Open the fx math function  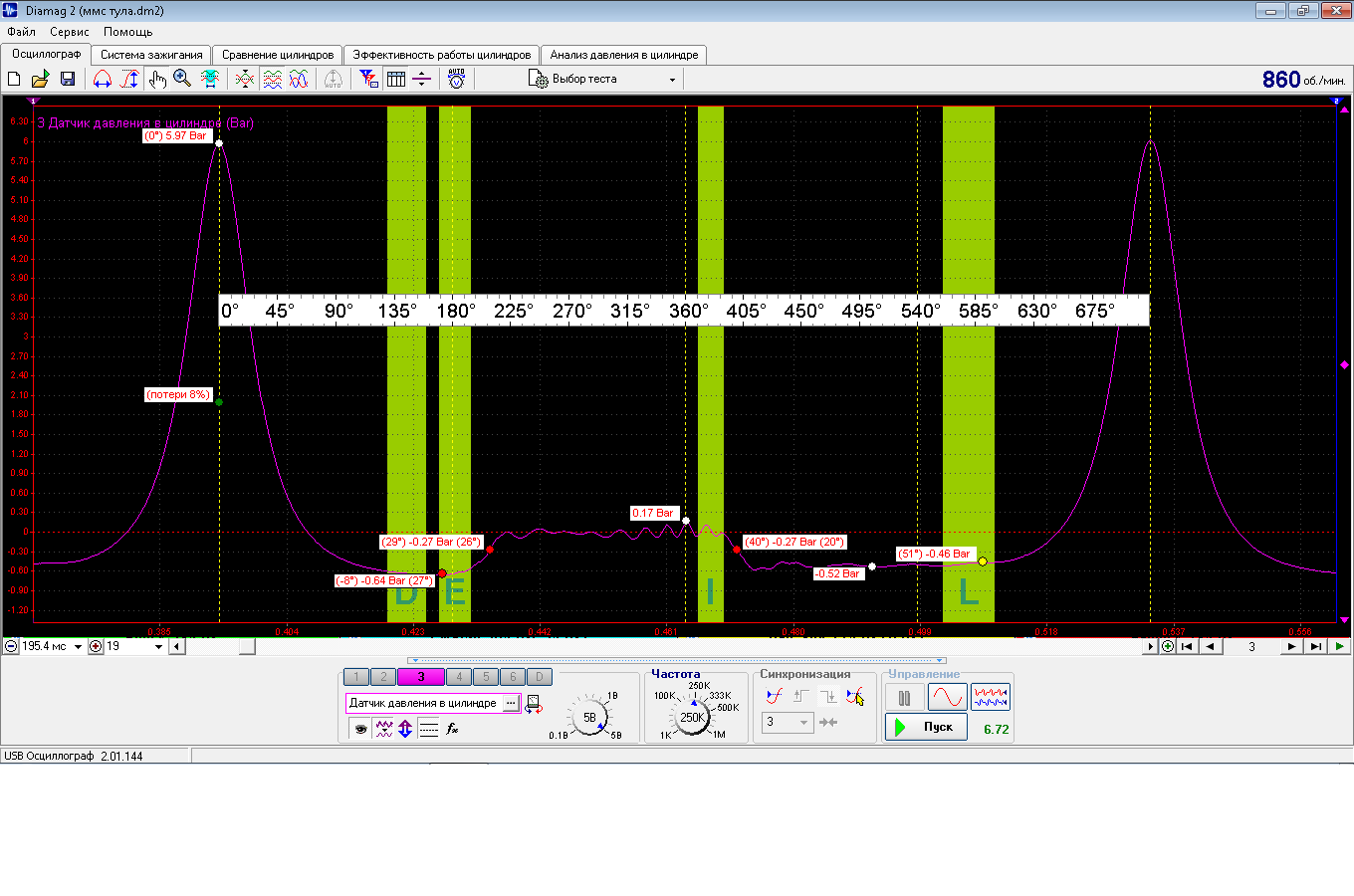pyautogui.click(x=452, y=729)
